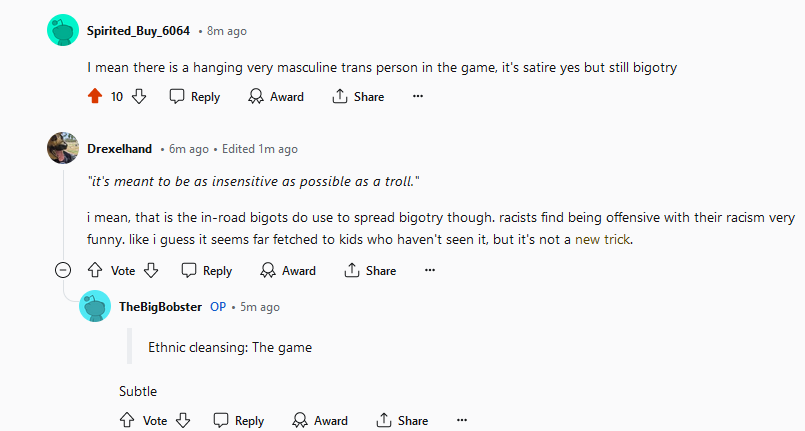Share TheBigBobster's reply

click(402, 421)
